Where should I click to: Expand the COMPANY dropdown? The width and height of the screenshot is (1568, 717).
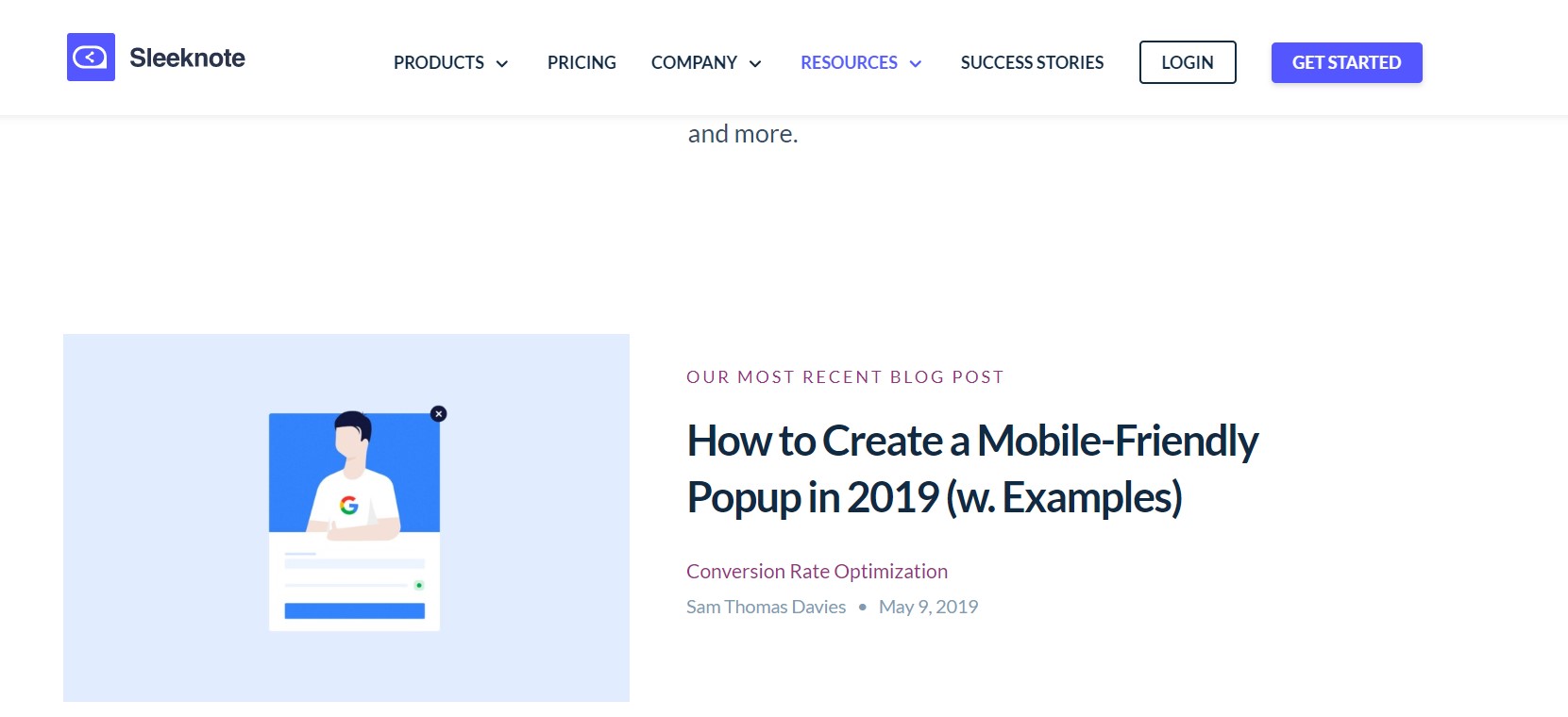click(694, 62)
